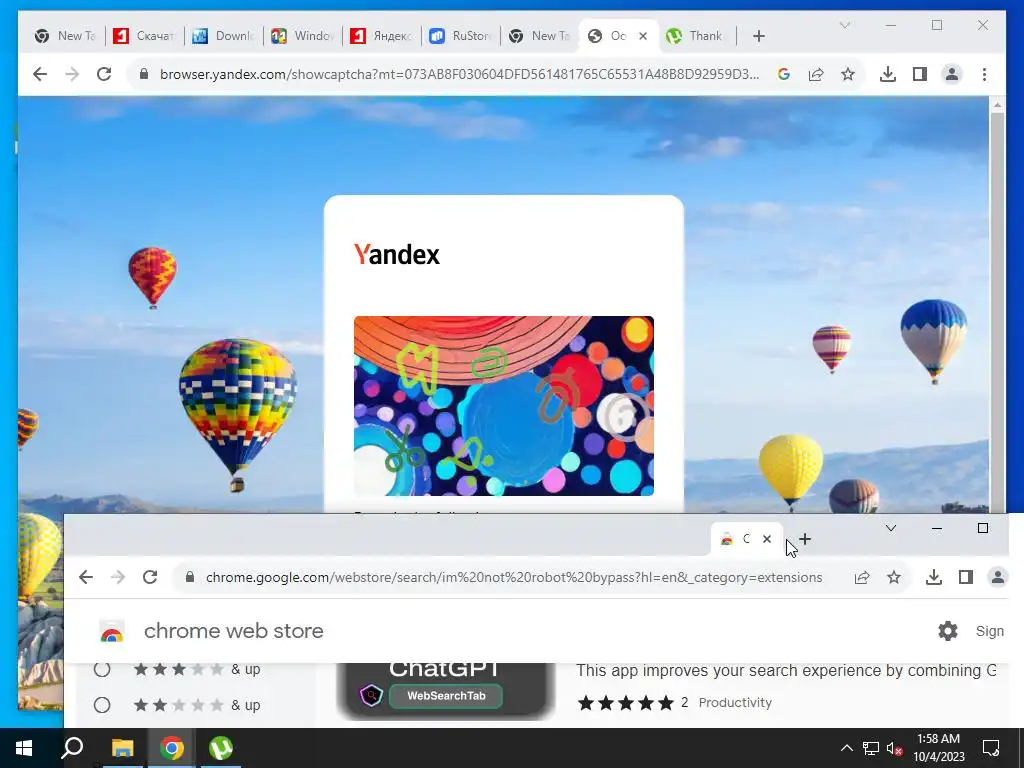The image size is (1024, 768).
Task: Click the Yandex logo on captcha card
Action: tap(397, 255)
